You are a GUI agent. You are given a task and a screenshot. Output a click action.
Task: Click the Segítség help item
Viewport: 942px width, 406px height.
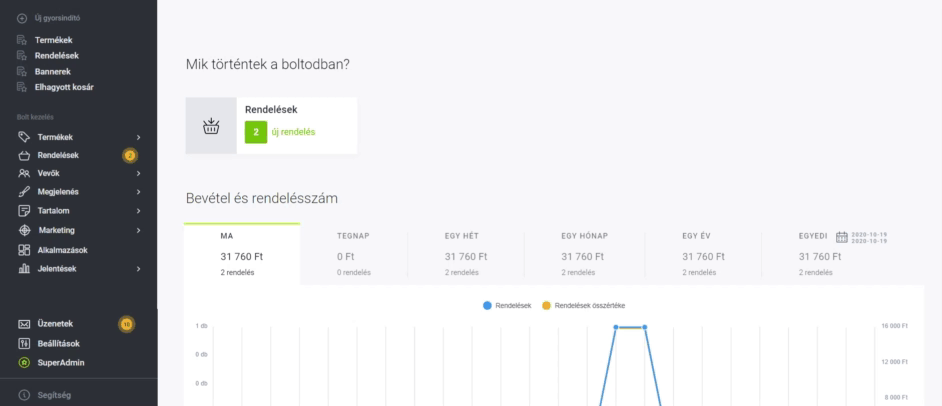pyautogui.click(x=53, y=395)
